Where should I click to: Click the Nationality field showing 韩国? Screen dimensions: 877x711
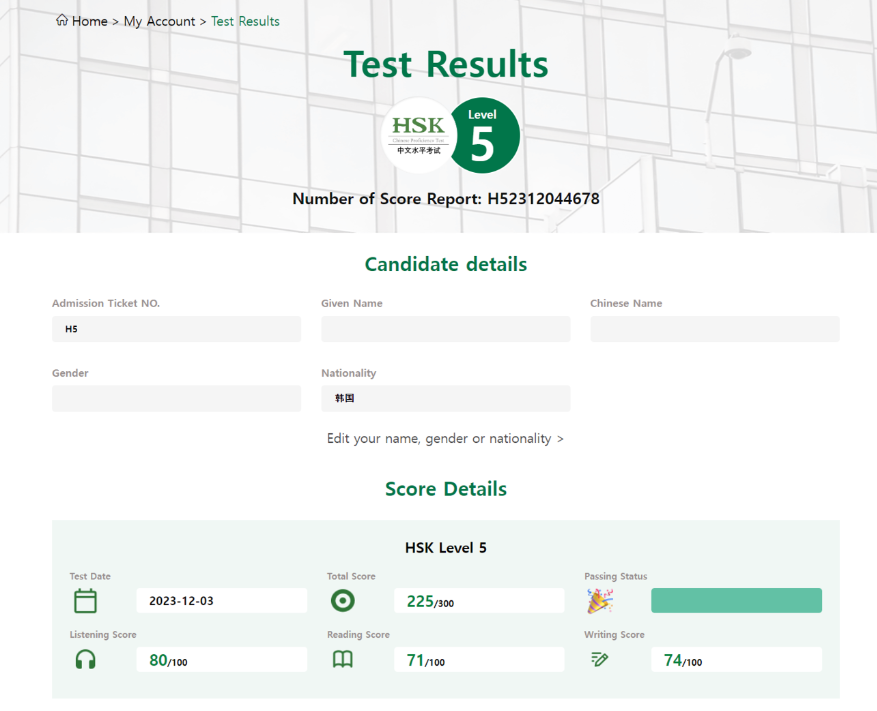coord(445,399)
